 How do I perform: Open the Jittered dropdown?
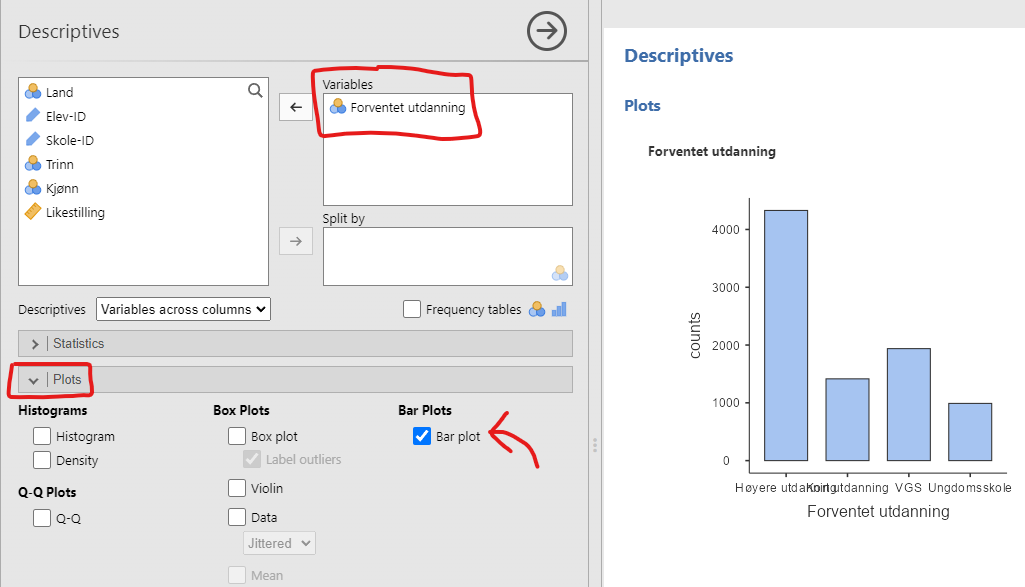tap(279, 543)
